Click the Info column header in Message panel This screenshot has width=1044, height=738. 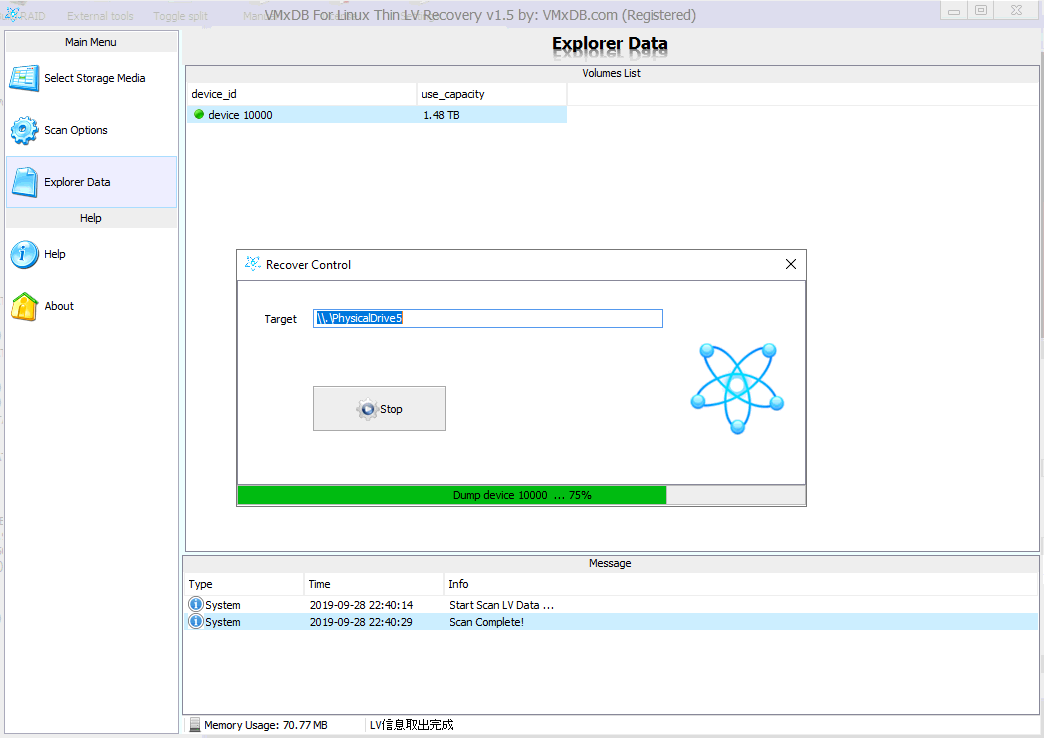tap(741, 584)
